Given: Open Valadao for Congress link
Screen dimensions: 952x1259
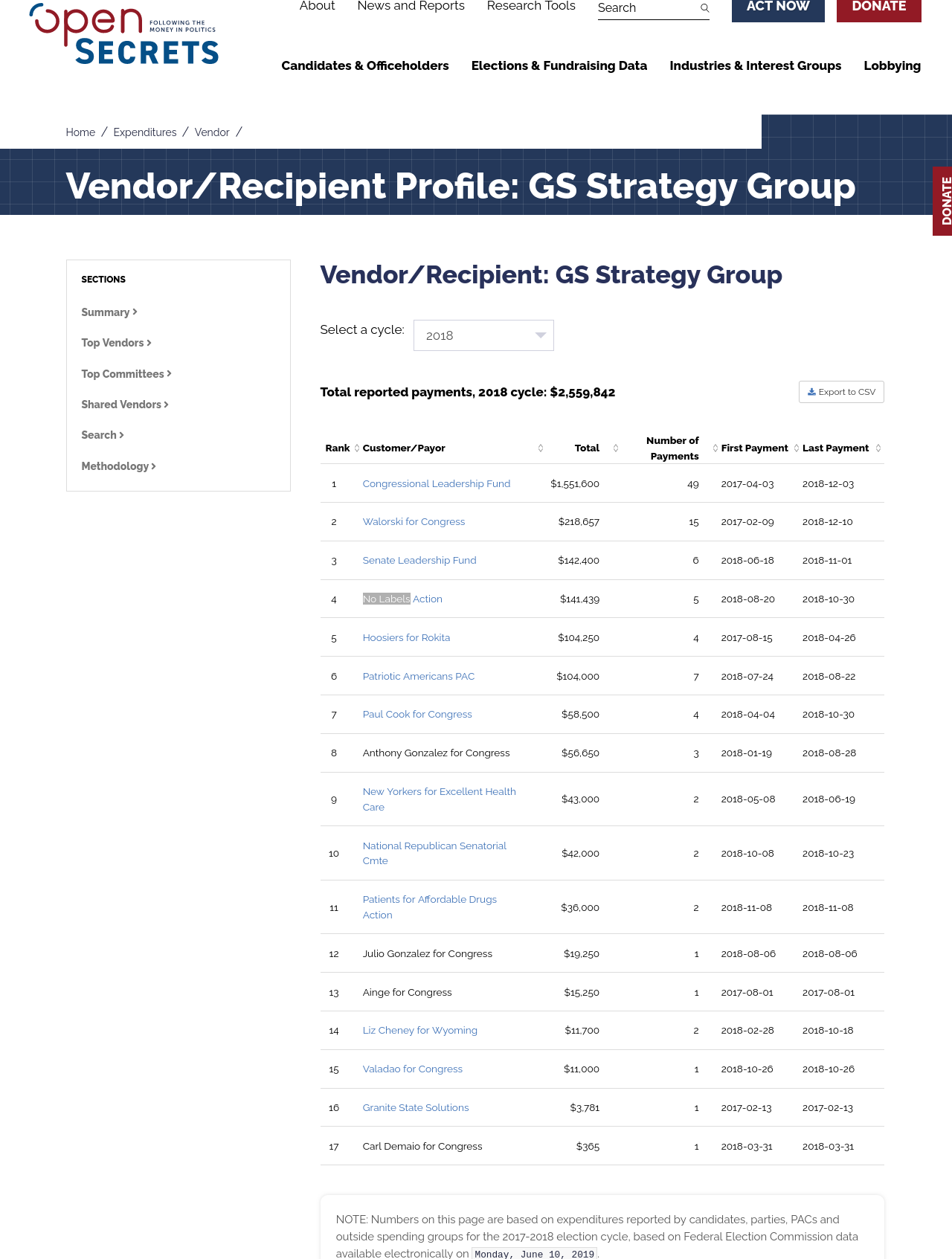Looking at the screenshot, I should click(x=413, y=1069).
